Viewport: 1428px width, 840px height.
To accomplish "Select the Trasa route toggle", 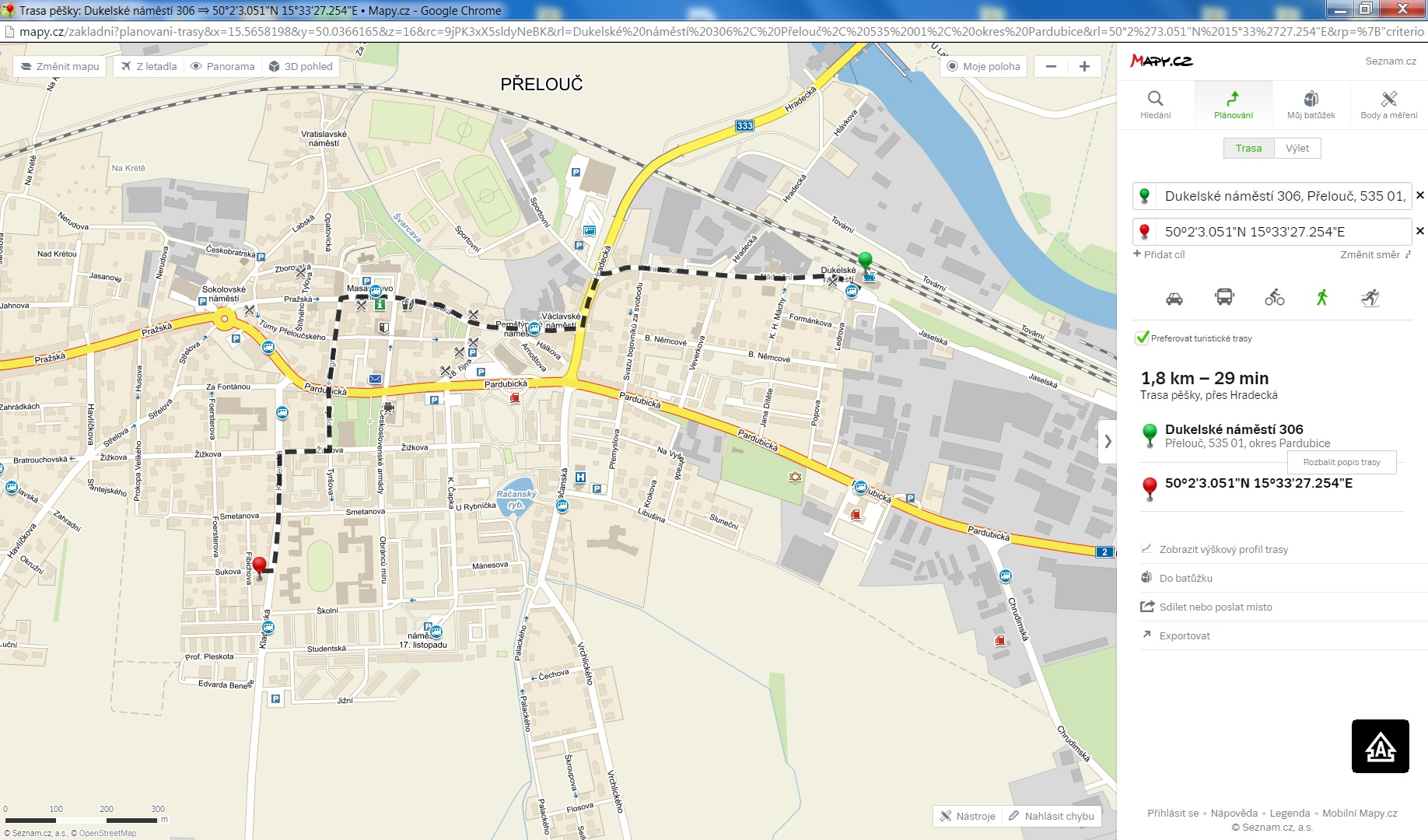I will pos(1248,149).
